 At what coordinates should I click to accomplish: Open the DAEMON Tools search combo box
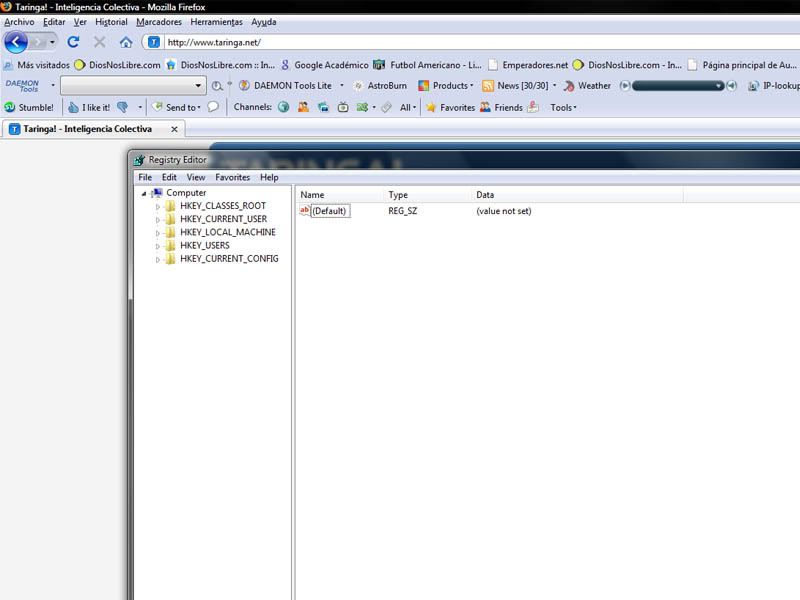click(133, 85)
